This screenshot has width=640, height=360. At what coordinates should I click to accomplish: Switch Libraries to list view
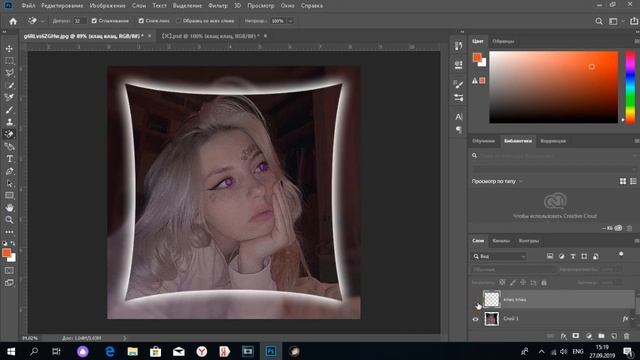pyautogui.click(x=633, y=181)
